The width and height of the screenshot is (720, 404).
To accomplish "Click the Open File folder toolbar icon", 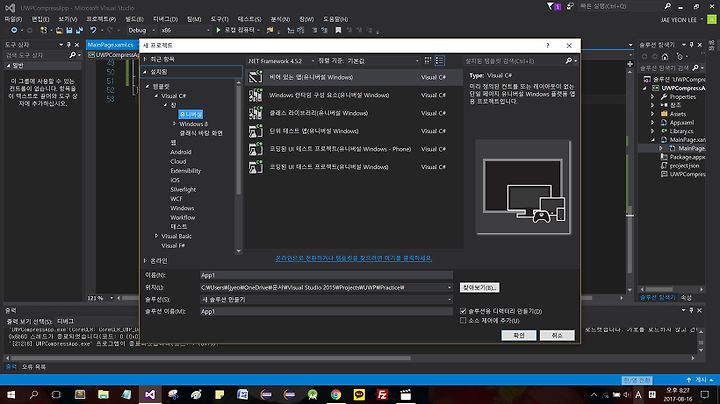I will (59, 30).
